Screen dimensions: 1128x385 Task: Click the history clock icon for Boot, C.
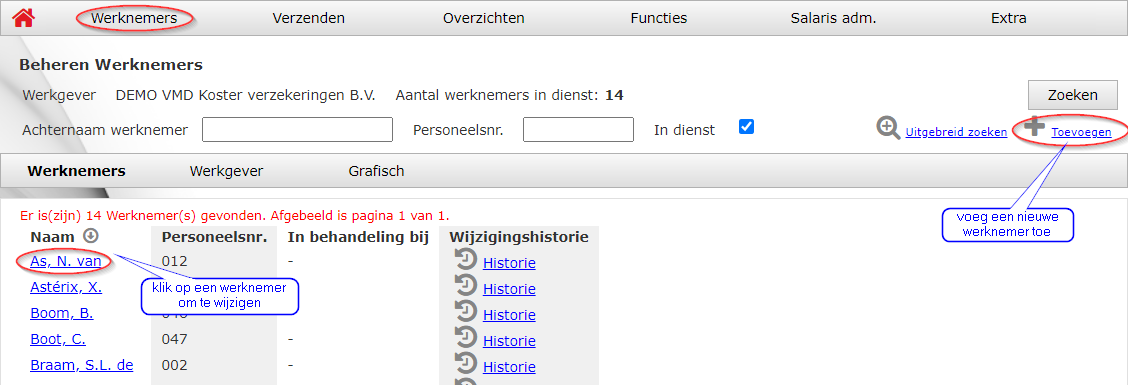coord(466,338)
